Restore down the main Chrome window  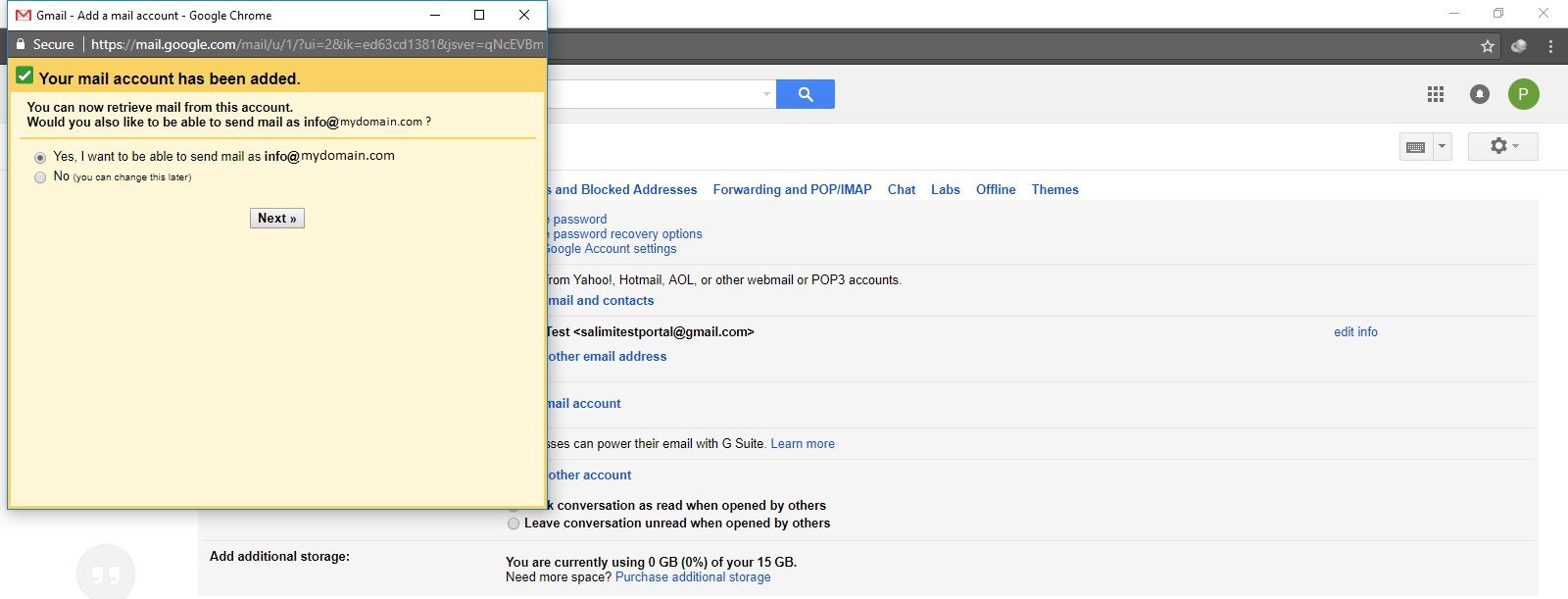[1498, 13]
